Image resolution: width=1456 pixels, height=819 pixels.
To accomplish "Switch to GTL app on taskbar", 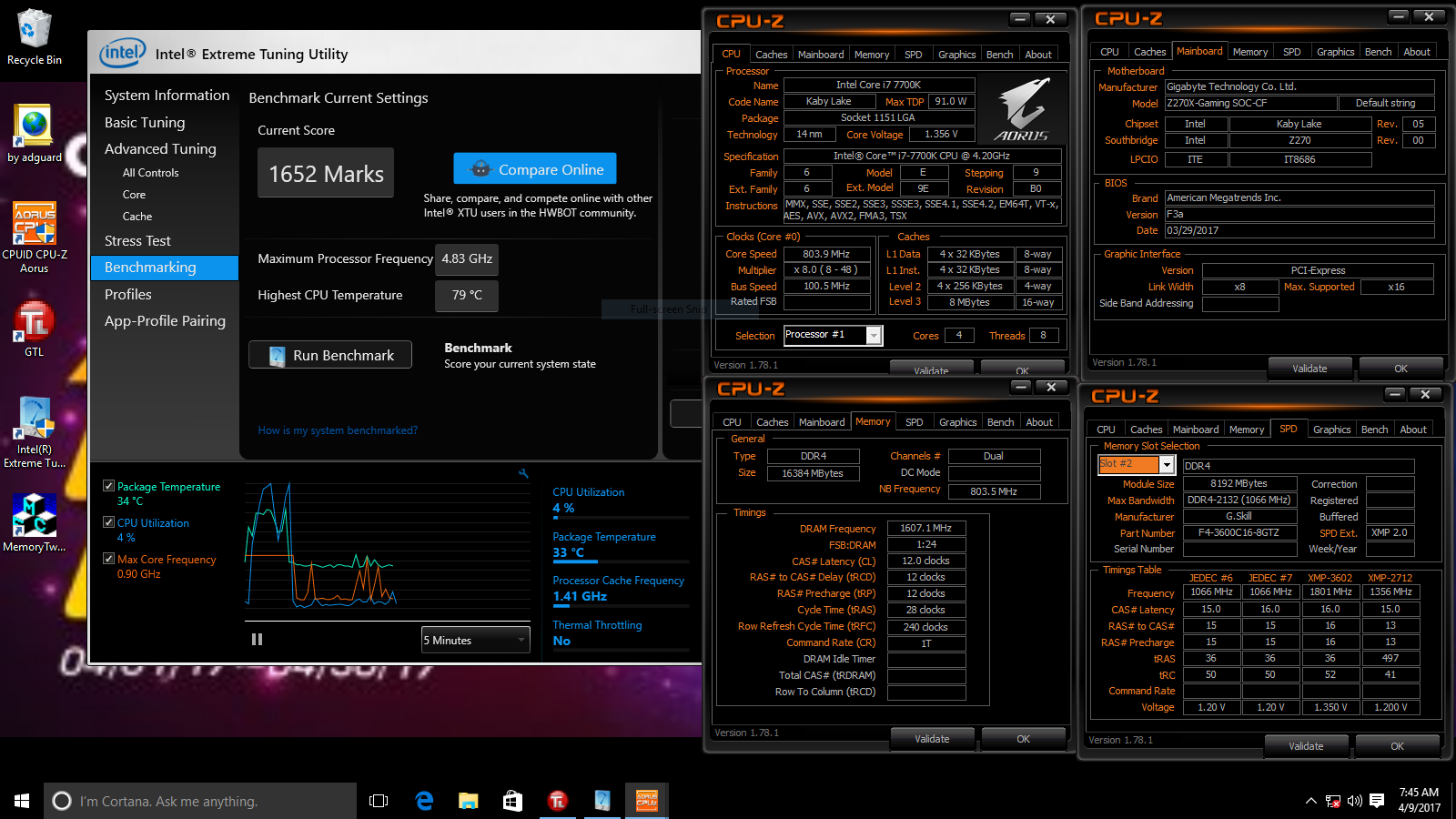I will tap(557, 801).
